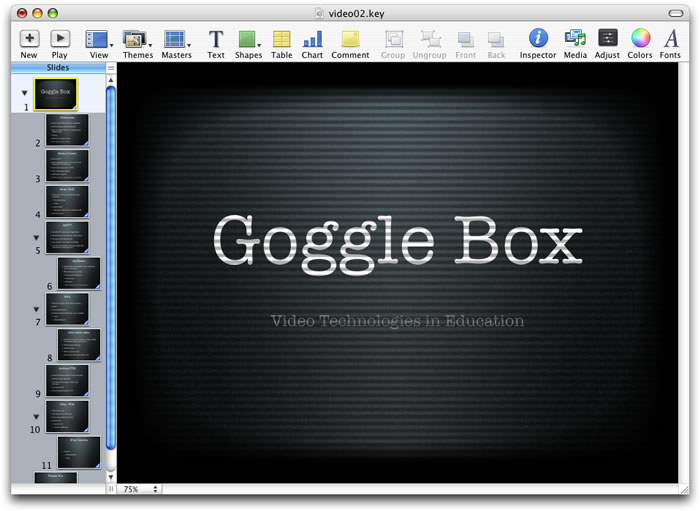Click the Back arrange icon

tap(496, 39)
